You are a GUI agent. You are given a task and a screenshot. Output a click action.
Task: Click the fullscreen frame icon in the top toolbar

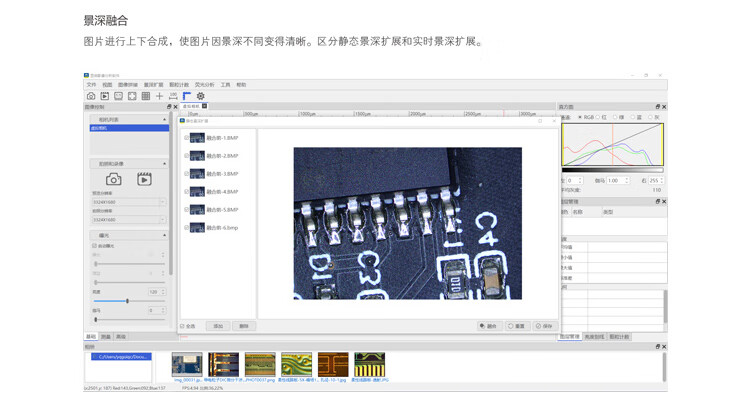(x=132, y=96)
